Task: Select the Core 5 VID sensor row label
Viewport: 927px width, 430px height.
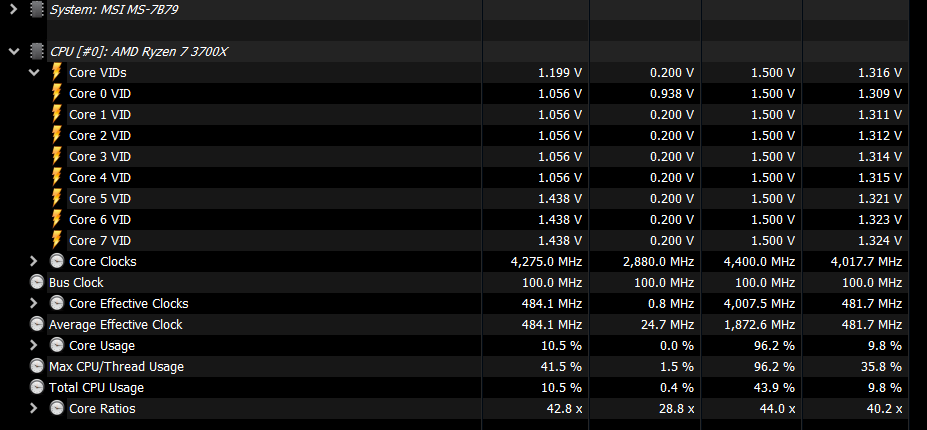Action: click(100, 199)
